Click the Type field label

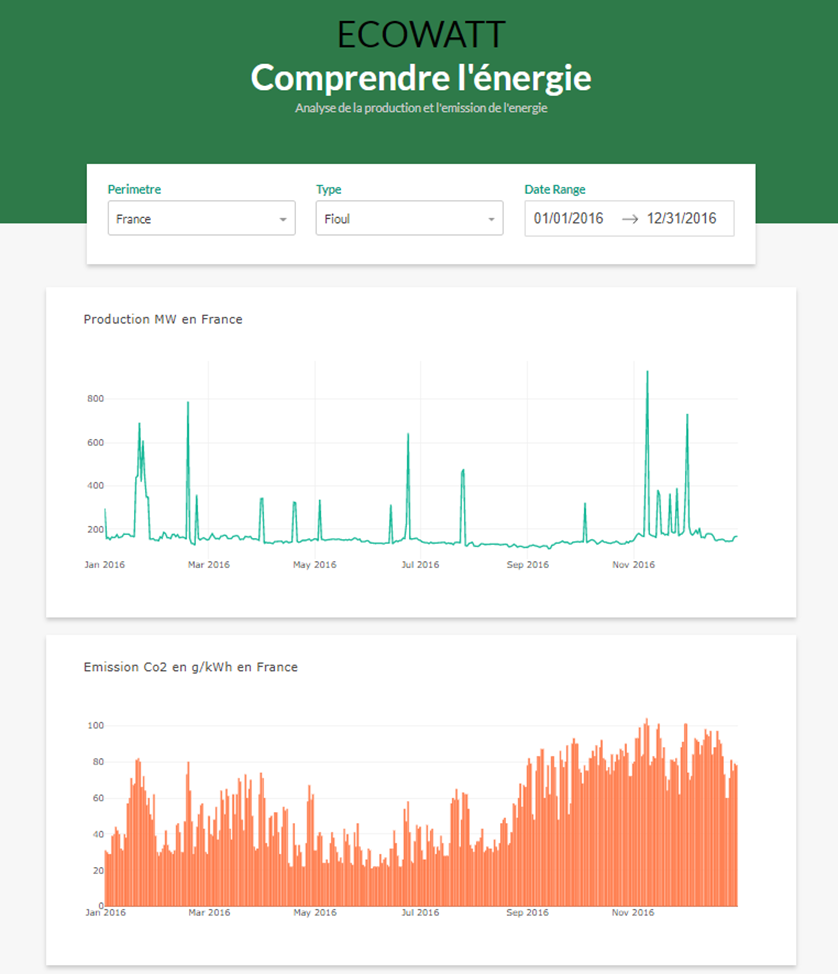pos(328,189)
